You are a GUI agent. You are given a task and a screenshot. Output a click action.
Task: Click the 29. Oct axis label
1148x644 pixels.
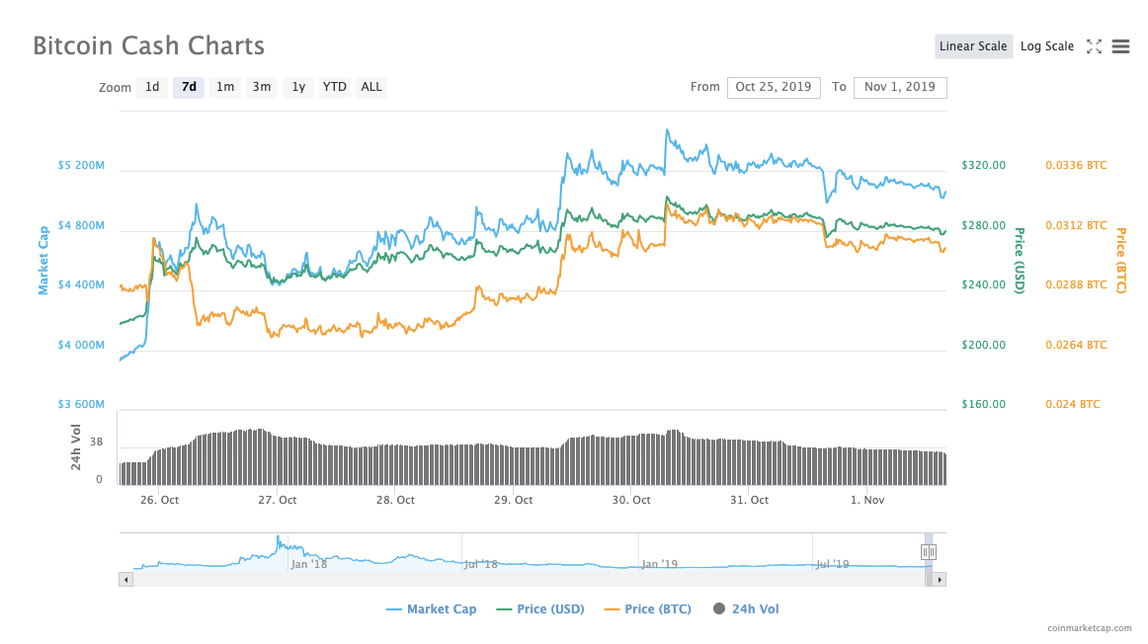[x=513, y=500]
